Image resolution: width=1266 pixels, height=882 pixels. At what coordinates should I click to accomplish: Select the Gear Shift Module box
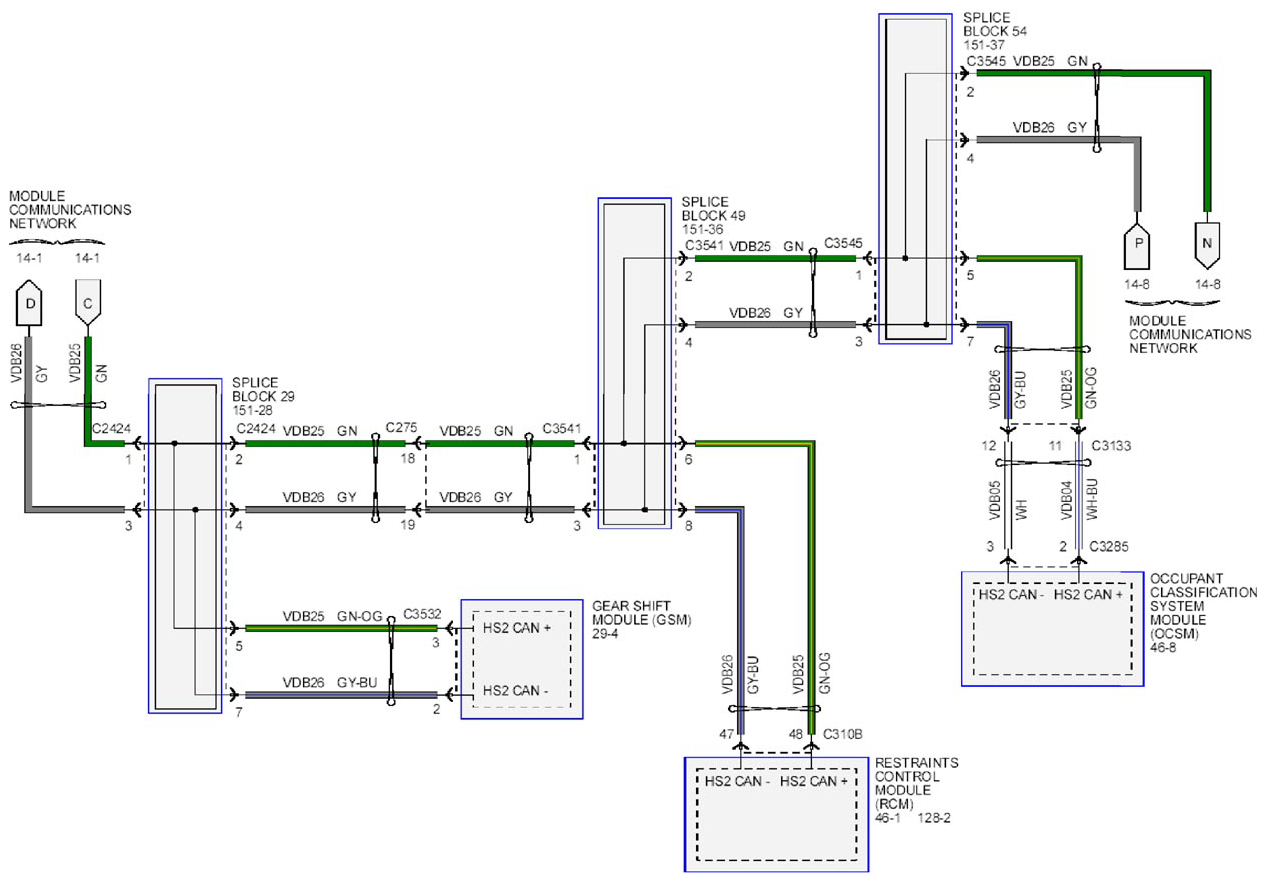[x=521, y=659]
